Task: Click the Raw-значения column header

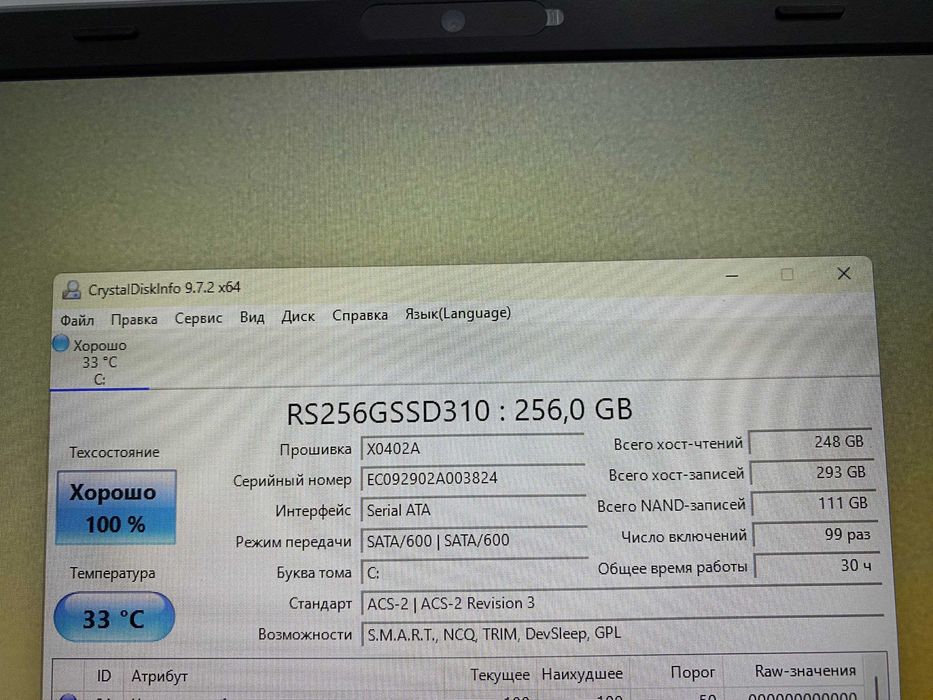Action: click(805, 671)
